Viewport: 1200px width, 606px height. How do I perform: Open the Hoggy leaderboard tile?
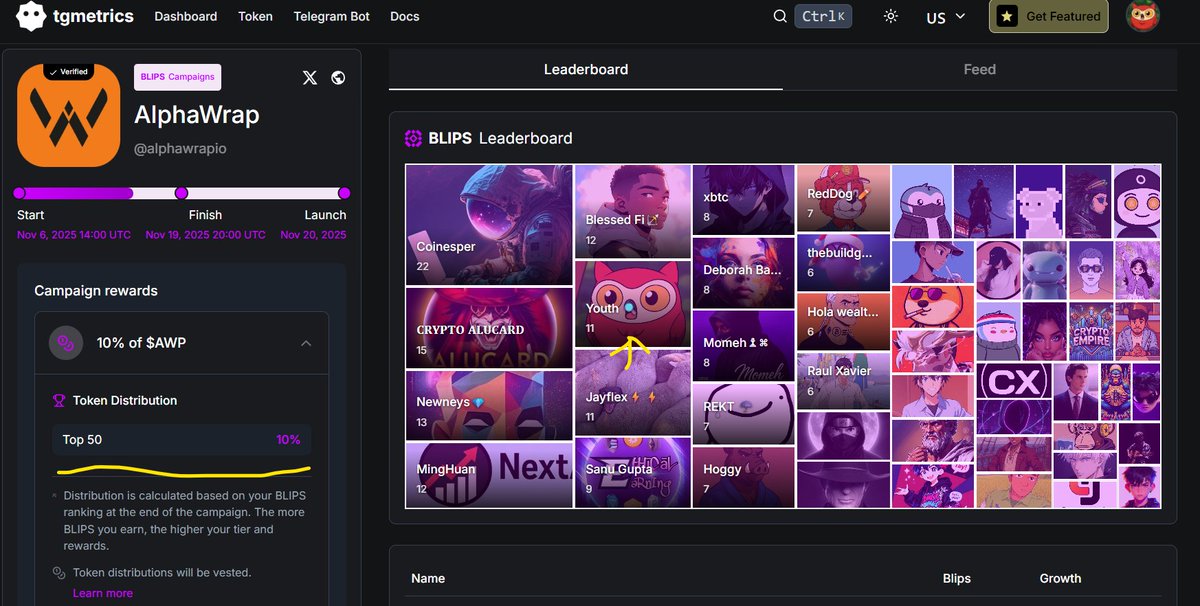tap(743, 477)
